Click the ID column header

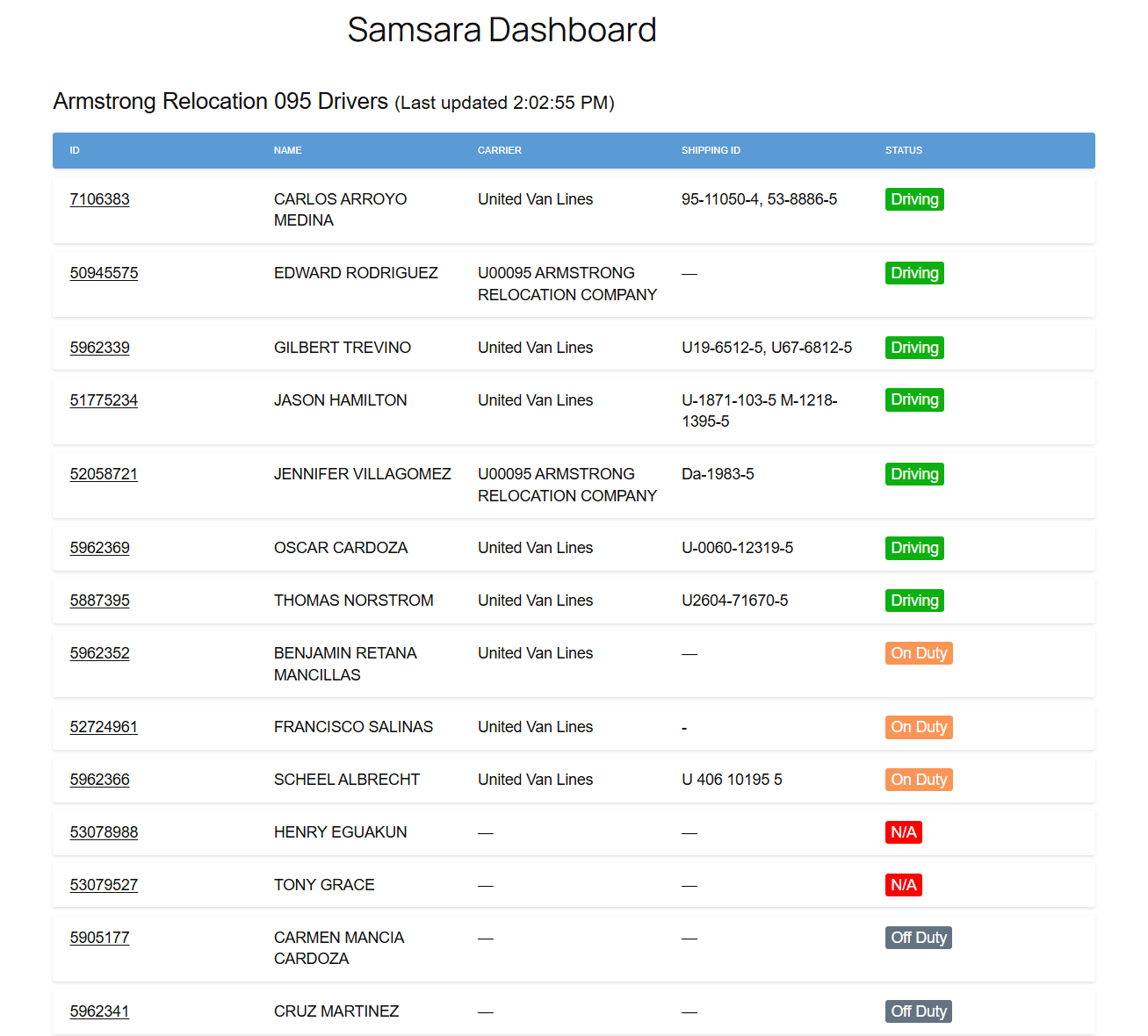click(75, 150)
